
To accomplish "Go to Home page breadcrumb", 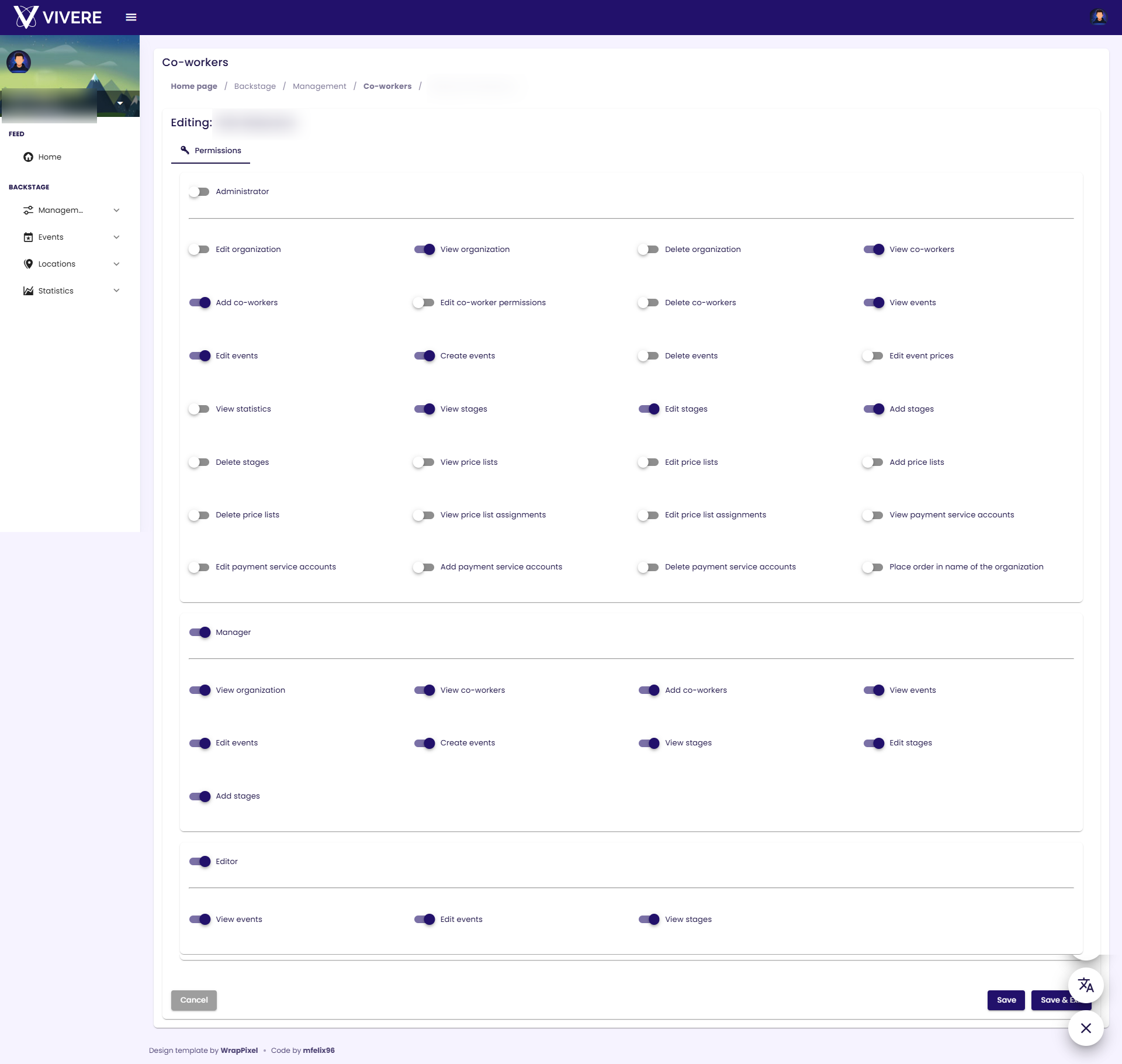I will (x=194, y=86).
